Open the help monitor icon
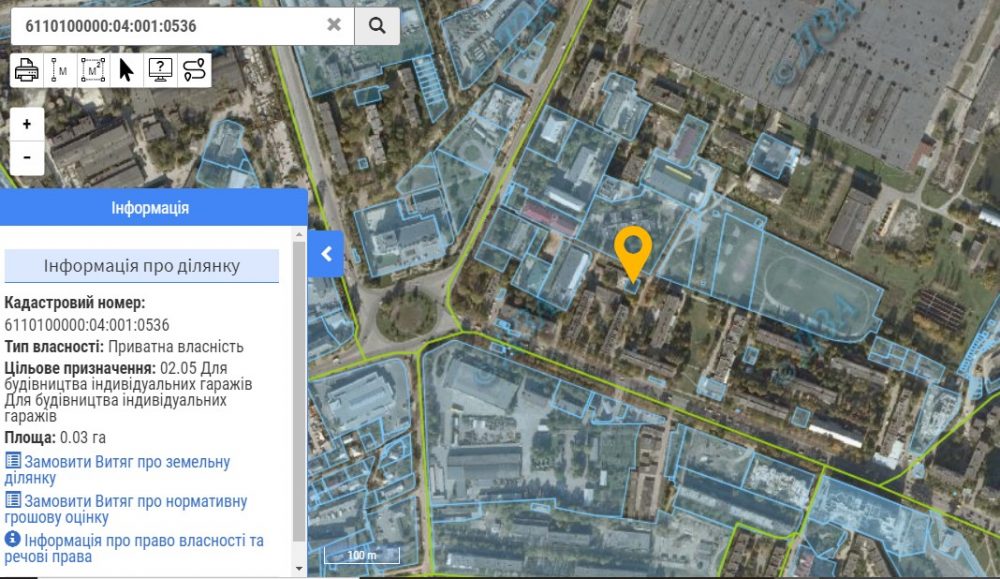 (160, 70)
